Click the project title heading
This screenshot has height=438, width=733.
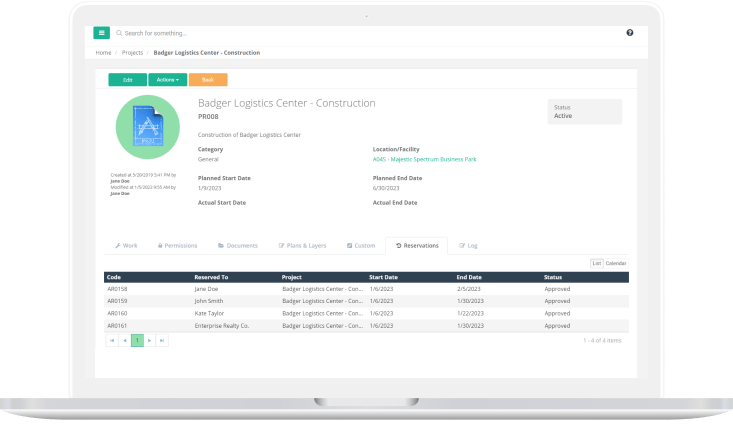(x=287, y=103)
